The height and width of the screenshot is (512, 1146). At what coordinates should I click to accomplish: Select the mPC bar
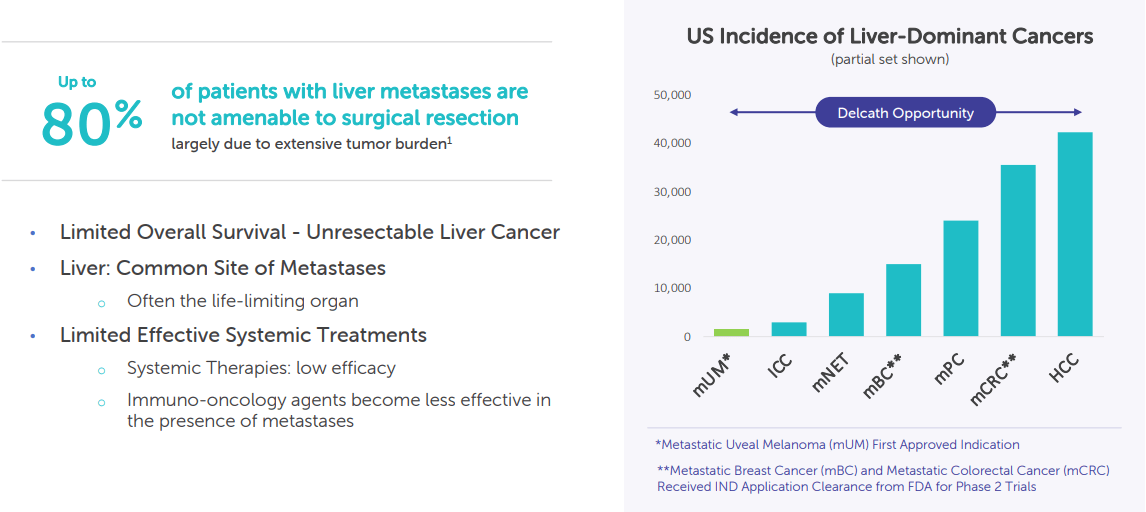coord(960,278)
